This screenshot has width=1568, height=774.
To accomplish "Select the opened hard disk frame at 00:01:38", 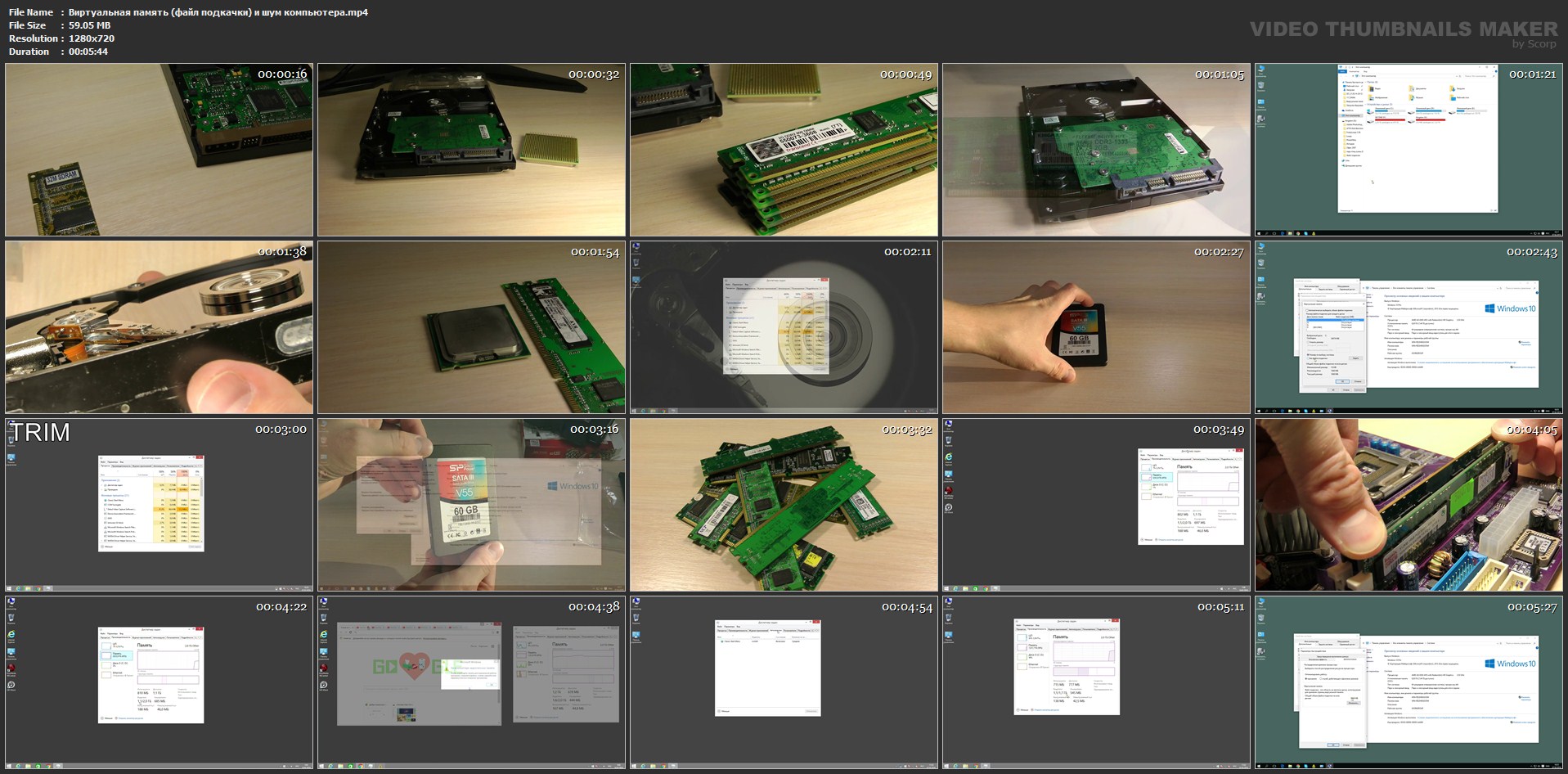I will [x=159, y=327].
